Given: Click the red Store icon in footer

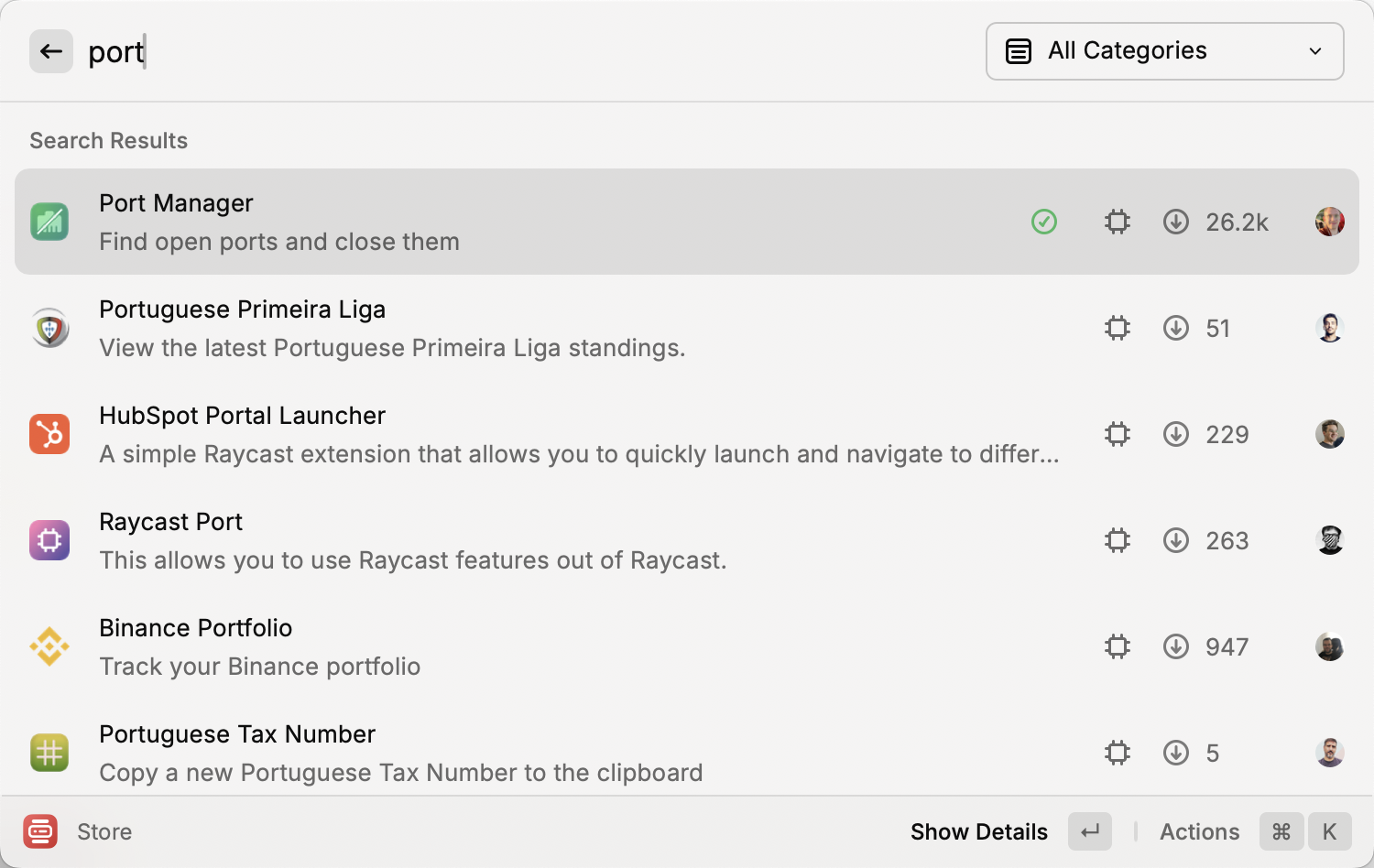Looking at the screenshot, I should pyautogui.click(x=40, y=831).
